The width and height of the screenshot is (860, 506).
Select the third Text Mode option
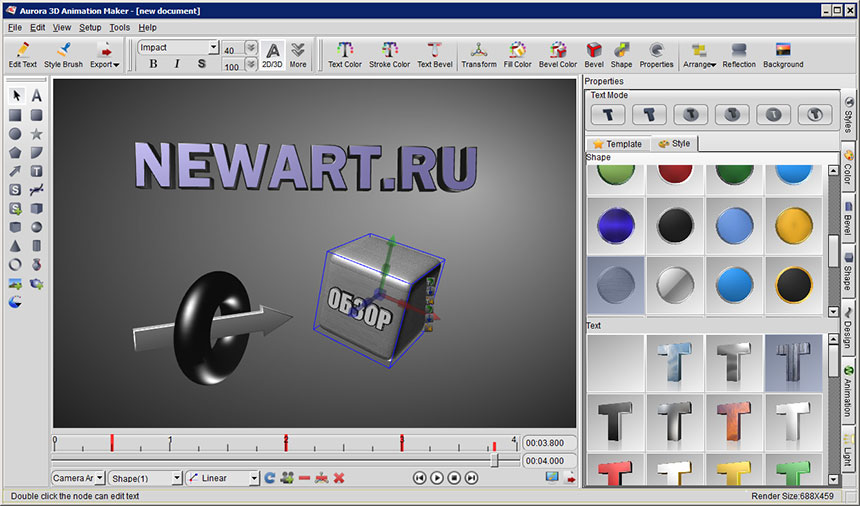point(691,115)
